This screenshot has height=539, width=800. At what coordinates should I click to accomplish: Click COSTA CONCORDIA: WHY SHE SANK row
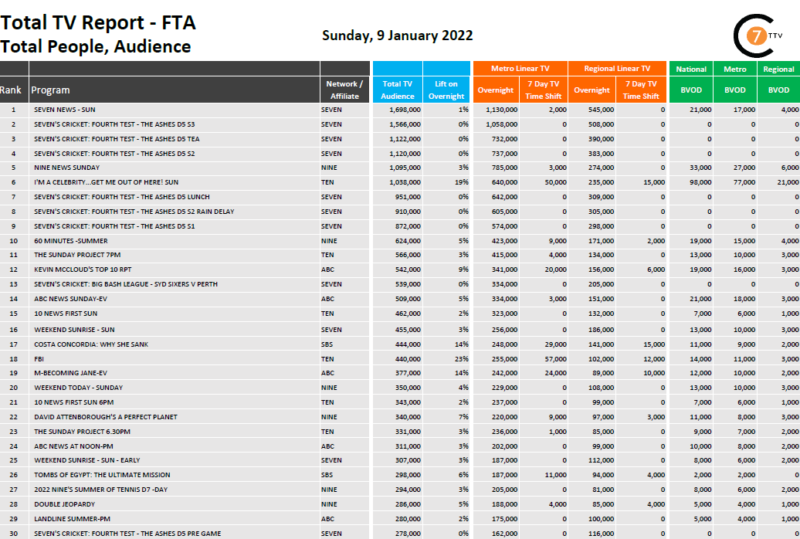[93, 343]
